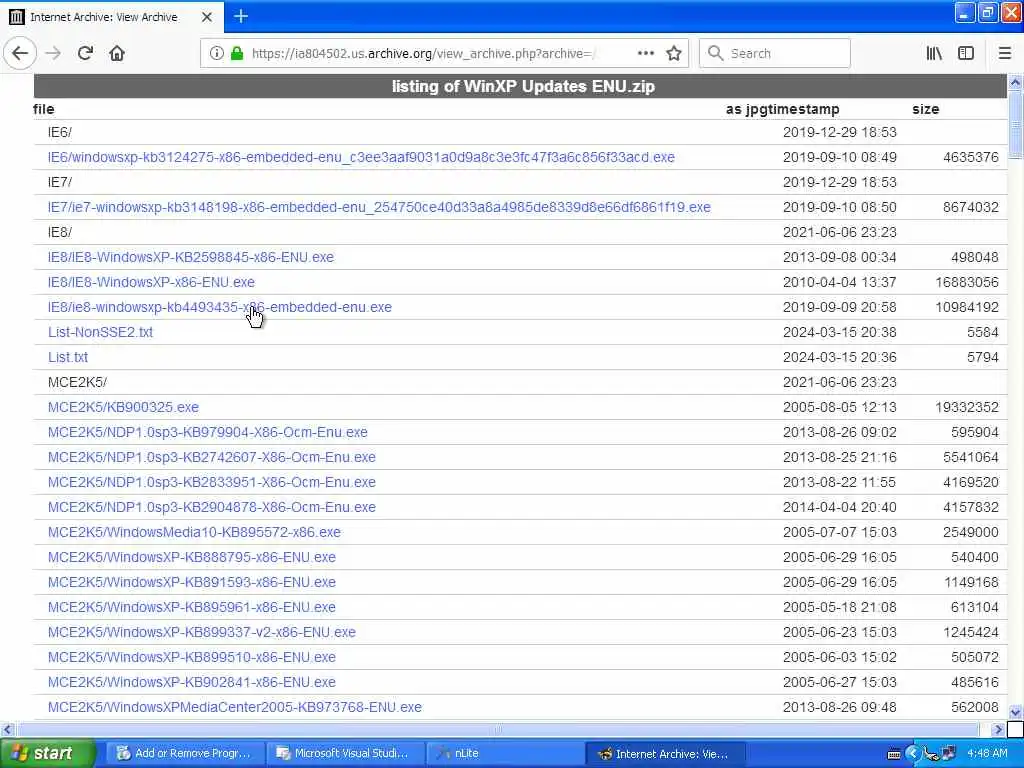Go back to the previous page
This screenshot has height=768, width=1024.
point(20,54)
